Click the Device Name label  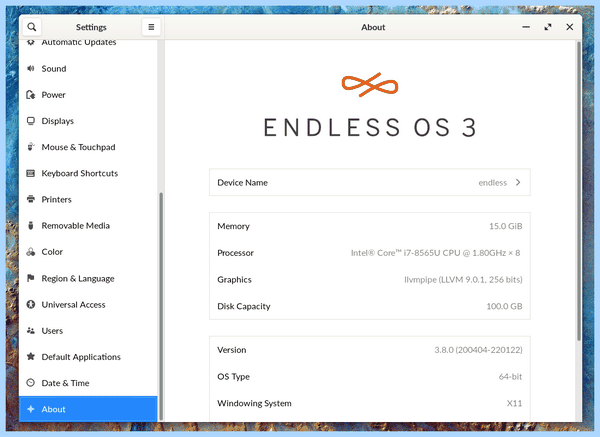[x=243, y=183]
